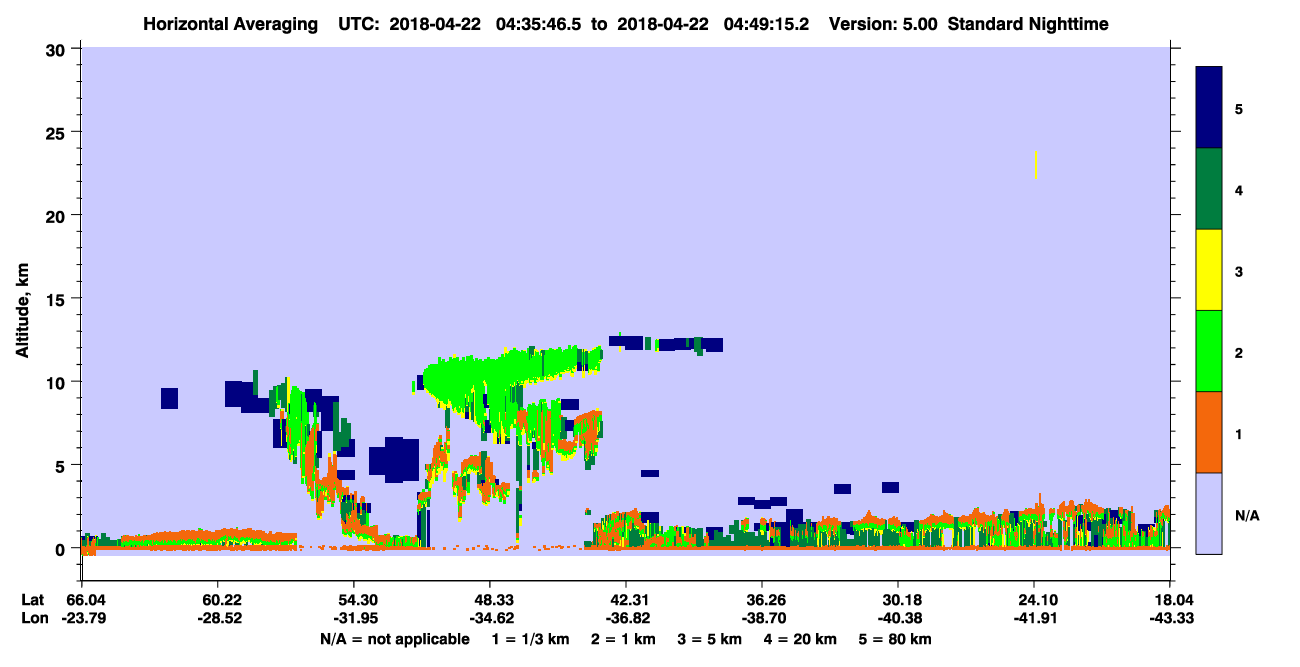The width and height of the screenshot is (1300, 667).
Task: Click the 'Lat' row label
Action: [32, 599]
